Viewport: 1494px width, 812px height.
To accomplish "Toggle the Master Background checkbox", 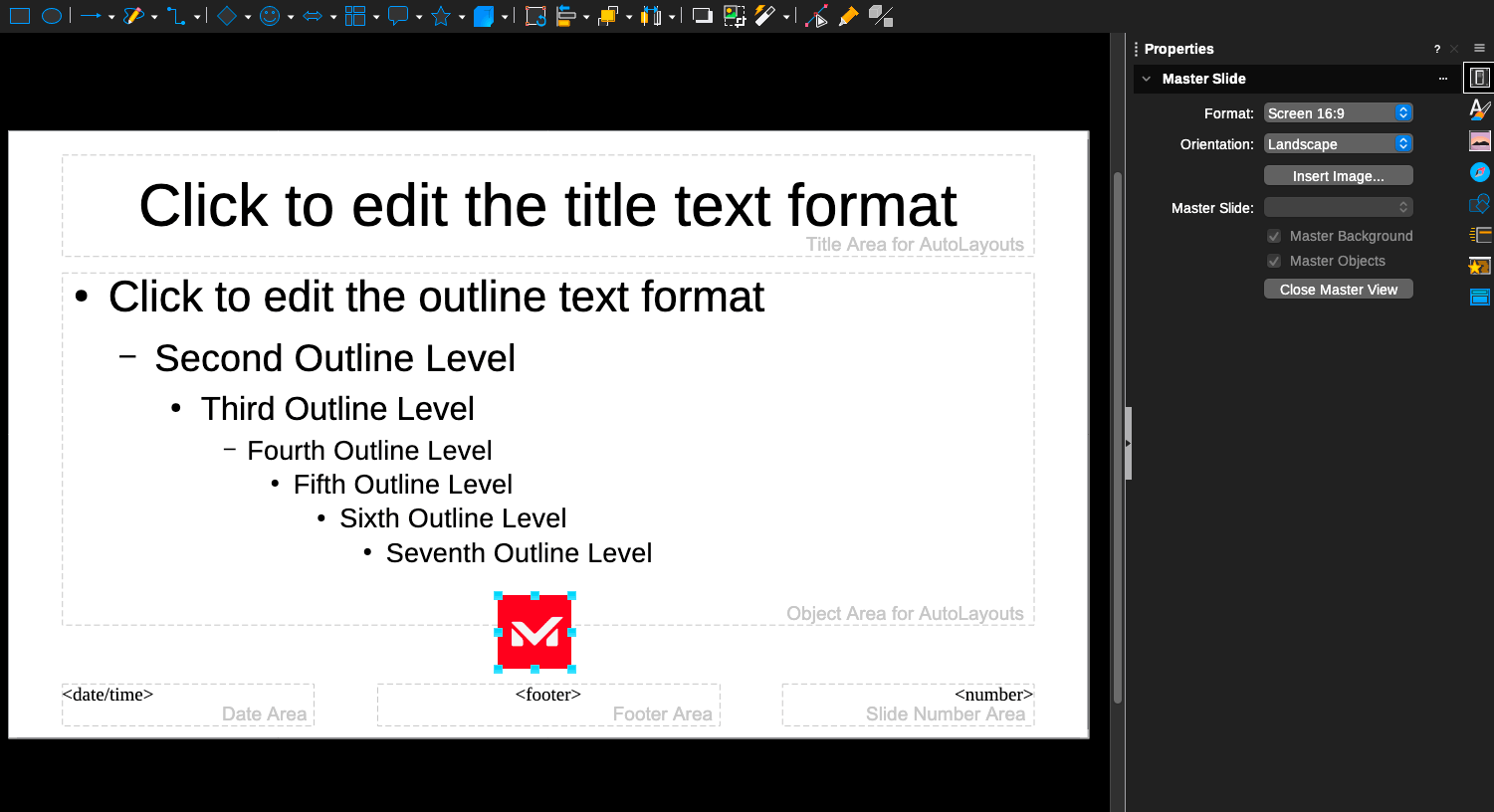I will coord(1274,236).
